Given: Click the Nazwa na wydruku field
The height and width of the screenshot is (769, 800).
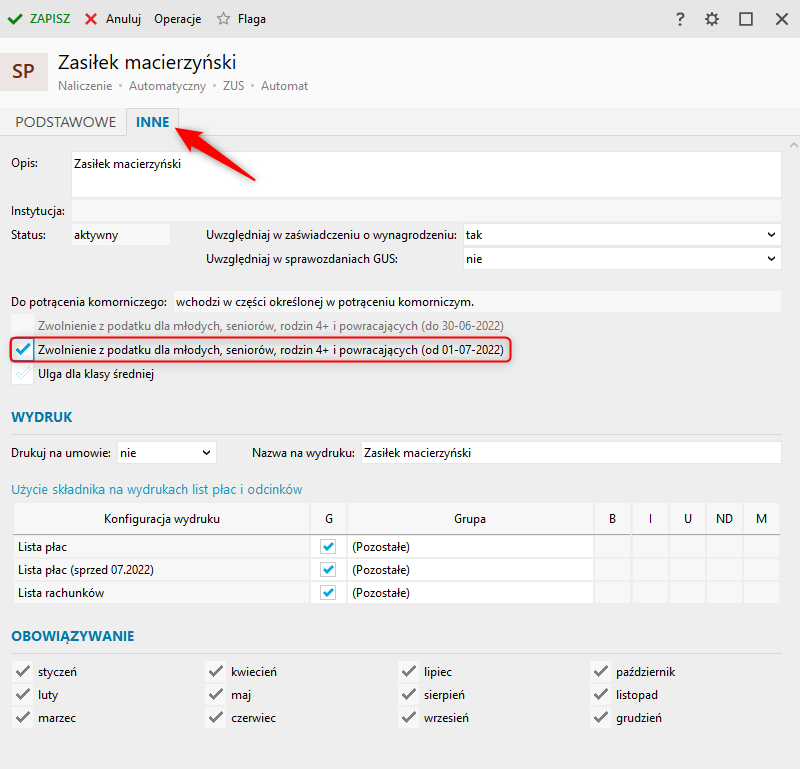Looking at the screenshot, I should [571, 453].
